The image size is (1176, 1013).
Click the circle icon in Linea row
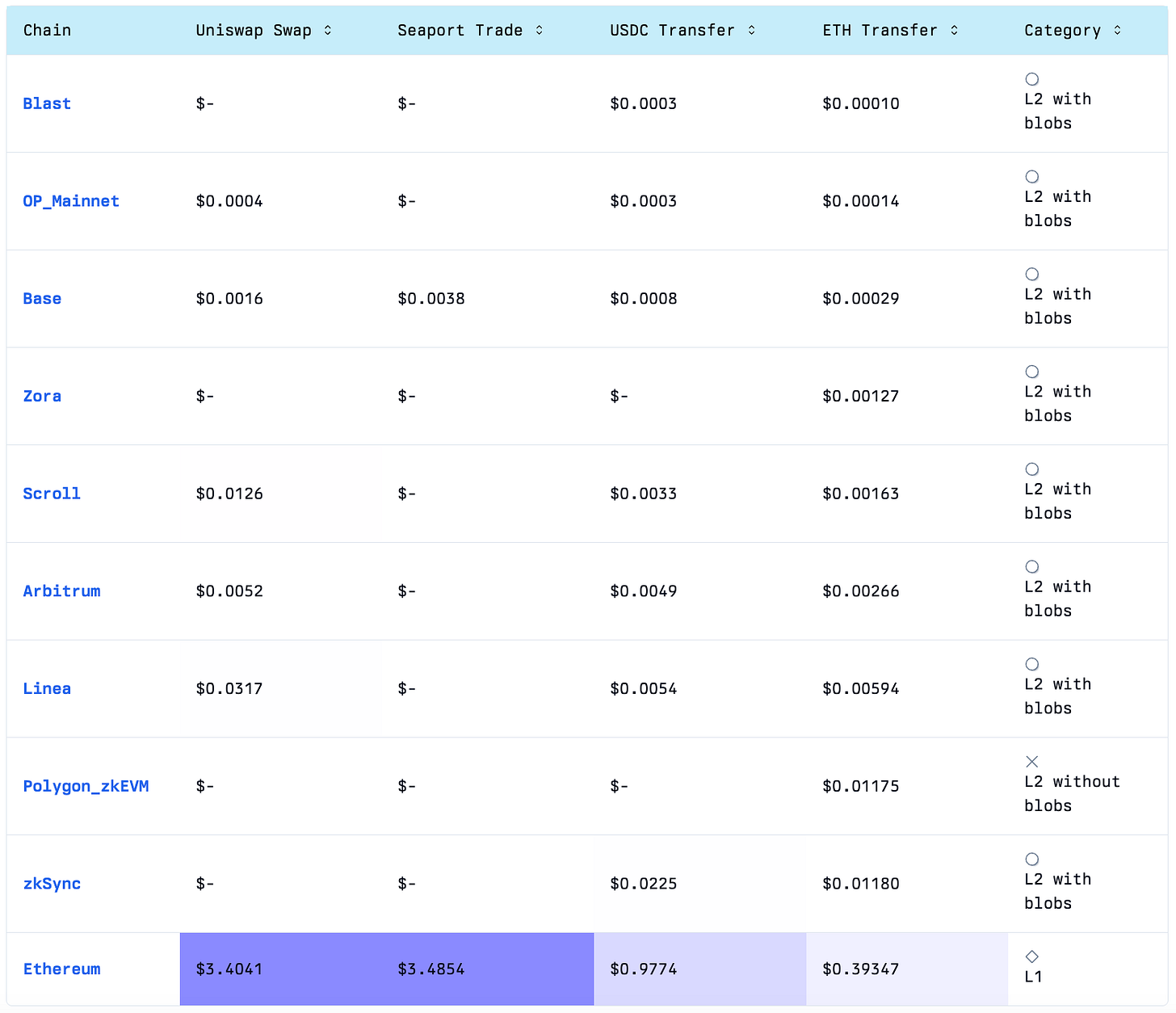[x=1032, y=664]
